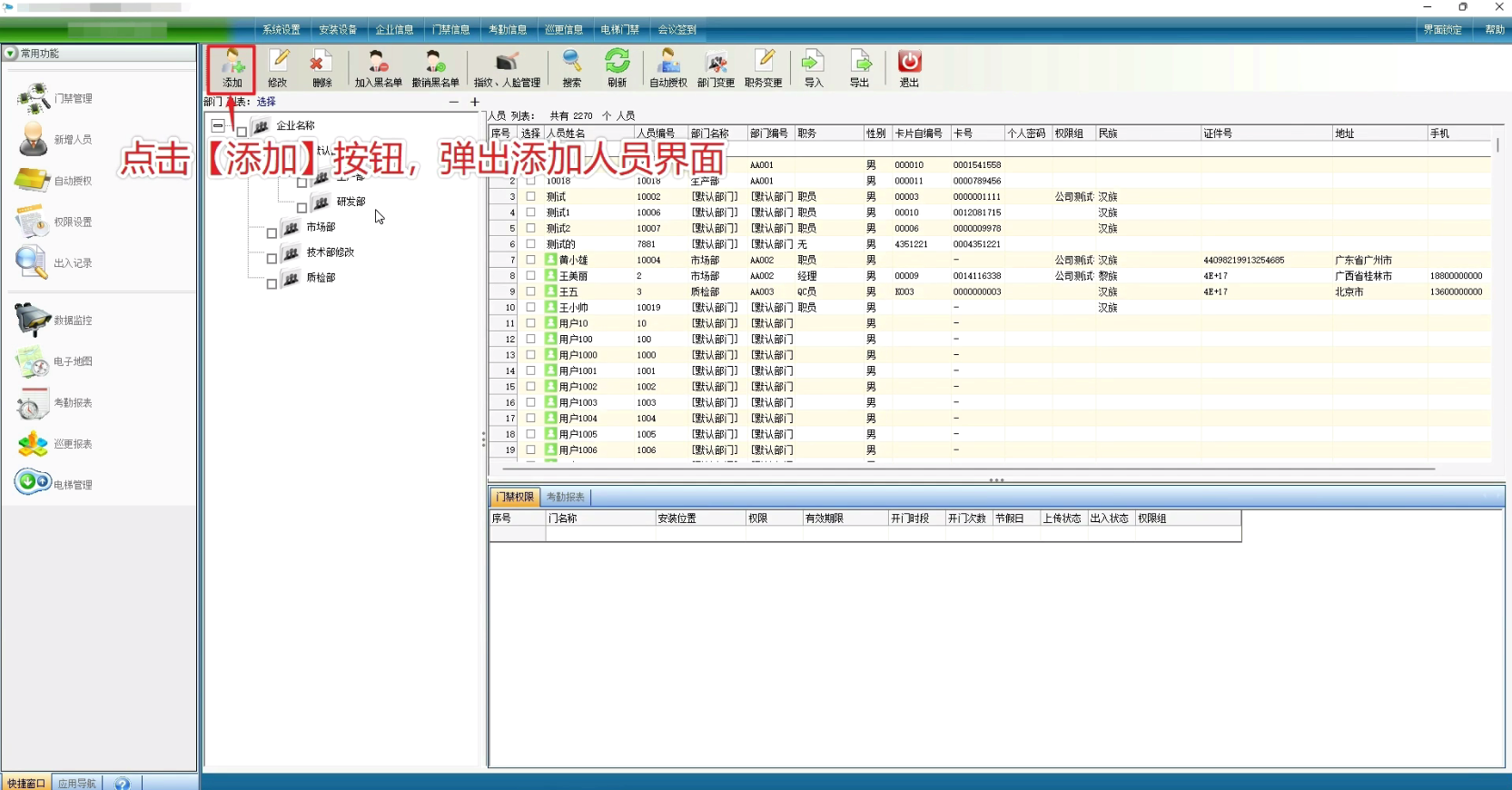Screen dimensions: 1512x790
Task: Click the 删除 (Delete) toolbar icon
Action: coord(321,68)
